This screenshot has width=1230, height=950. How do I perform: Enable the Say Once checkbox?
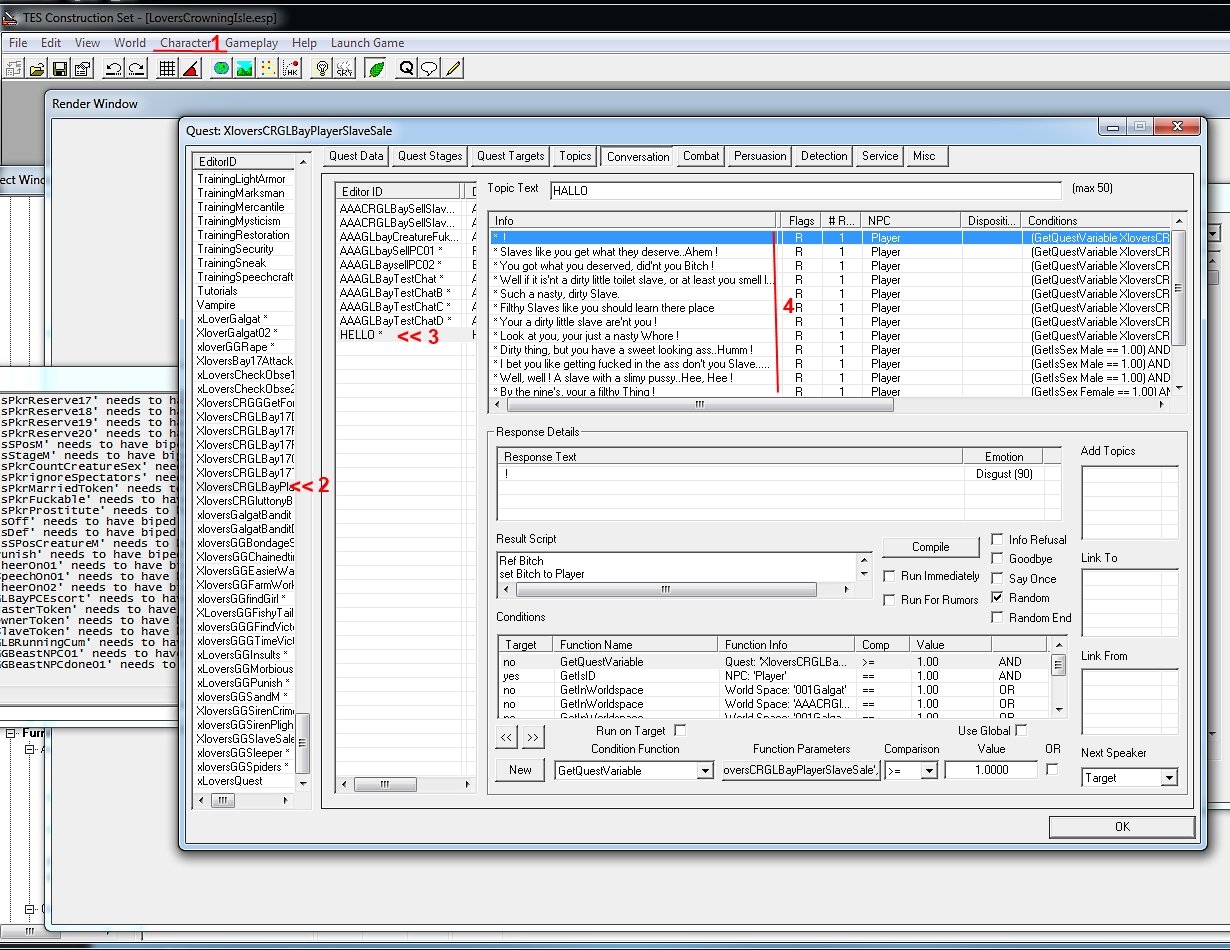coord(998,578)
